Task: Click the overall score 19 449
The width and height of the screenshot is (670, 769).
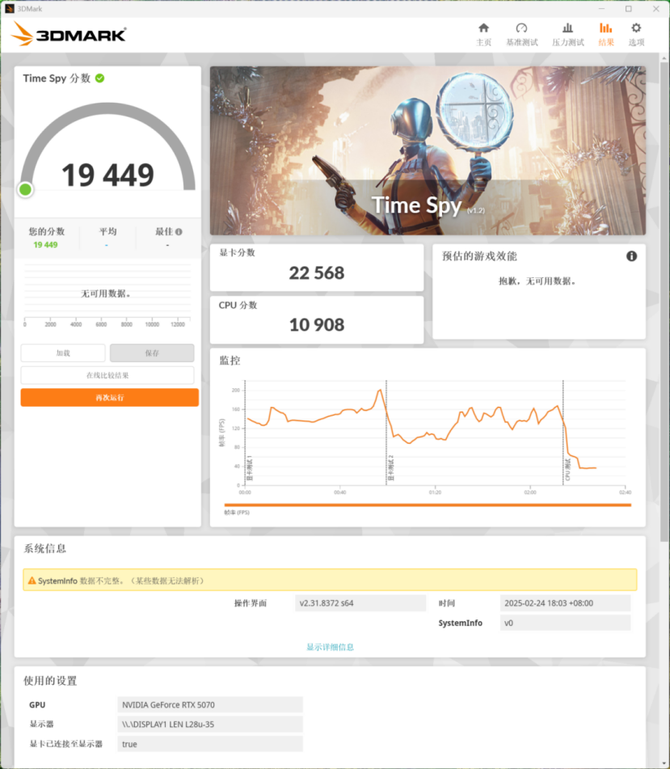Action: point(108,175)
